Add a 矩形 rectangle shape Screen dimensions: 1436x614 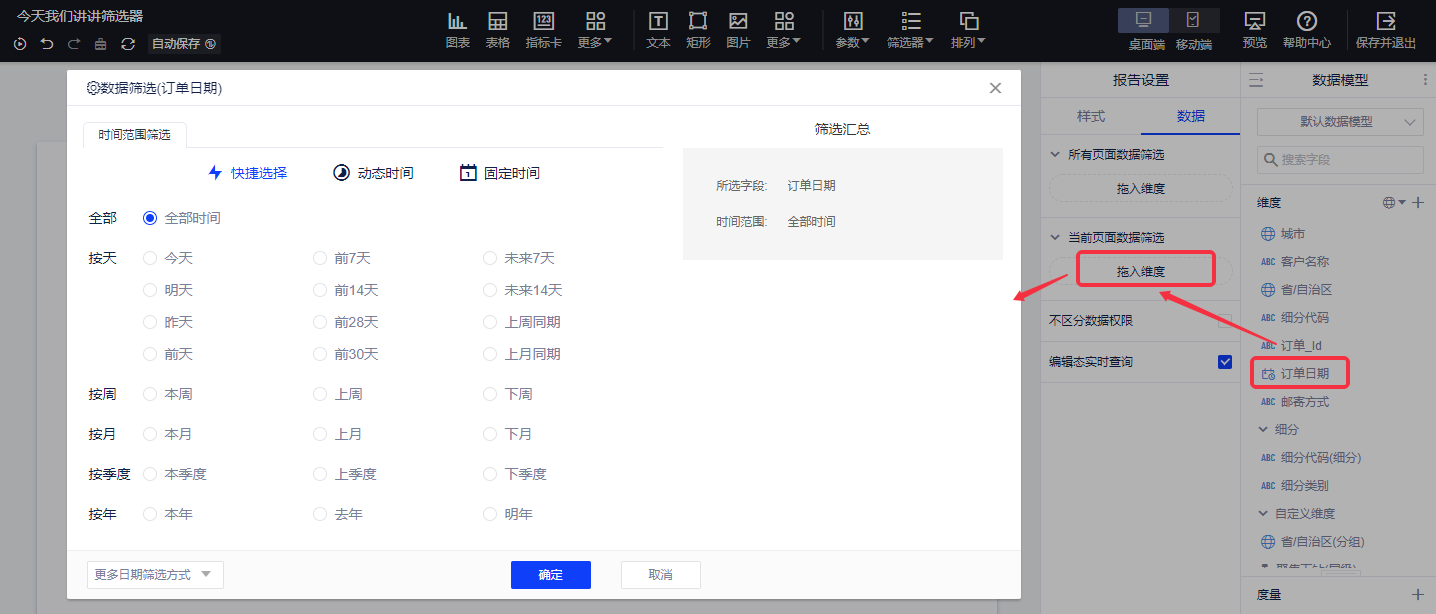click(698, 29)
